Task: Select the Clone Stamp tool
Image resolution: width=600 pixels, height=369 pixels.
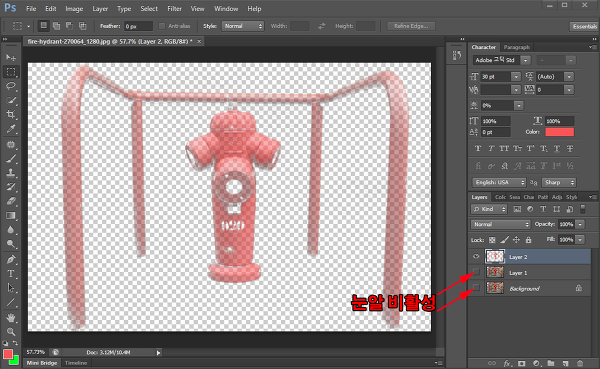Action: [10, 173]
